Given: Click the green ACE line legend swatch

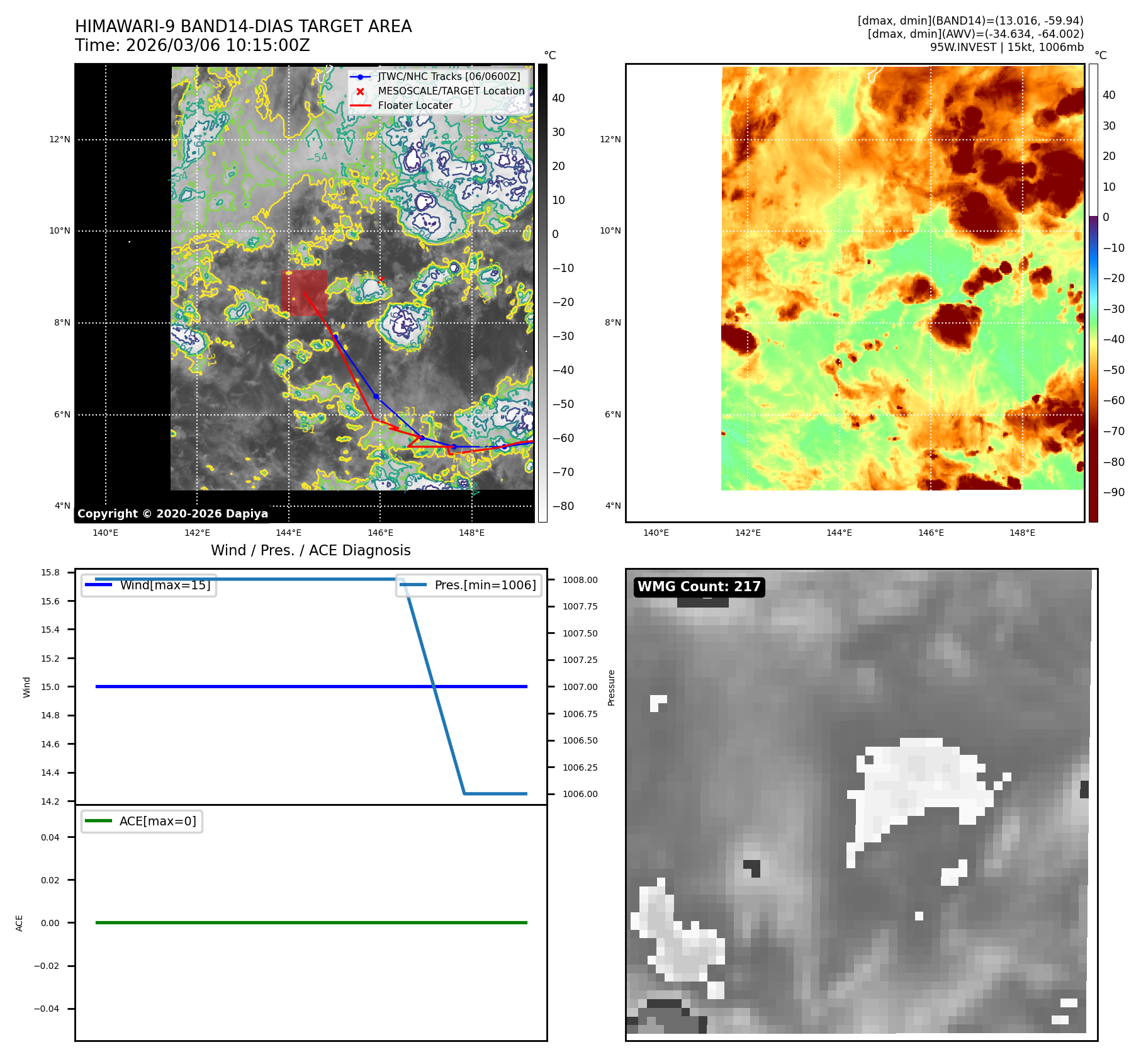Looking at the screenshot, I should tap(98, 821).
